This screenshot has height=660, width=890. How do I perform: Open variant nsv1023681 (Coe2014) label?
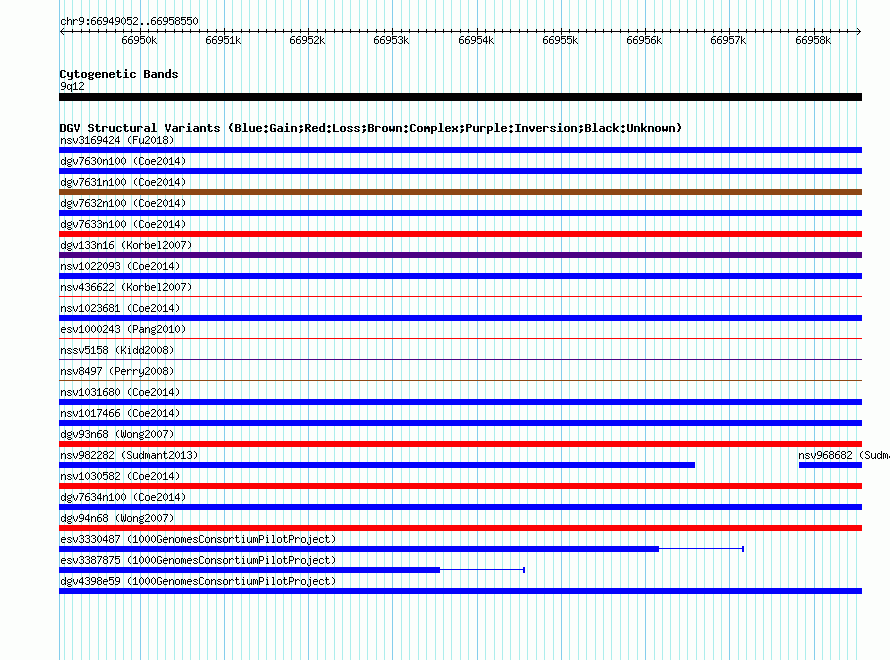[120, 308]
